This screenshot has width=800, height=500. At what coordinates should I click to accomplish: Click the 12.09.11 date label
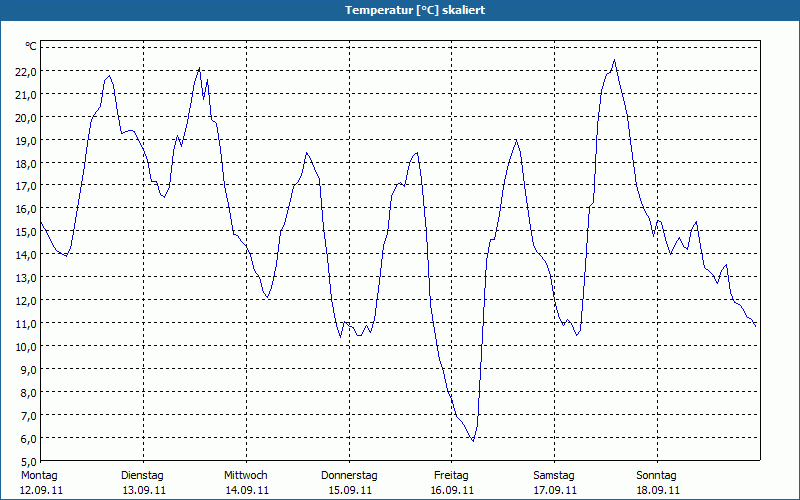[41, 490]
